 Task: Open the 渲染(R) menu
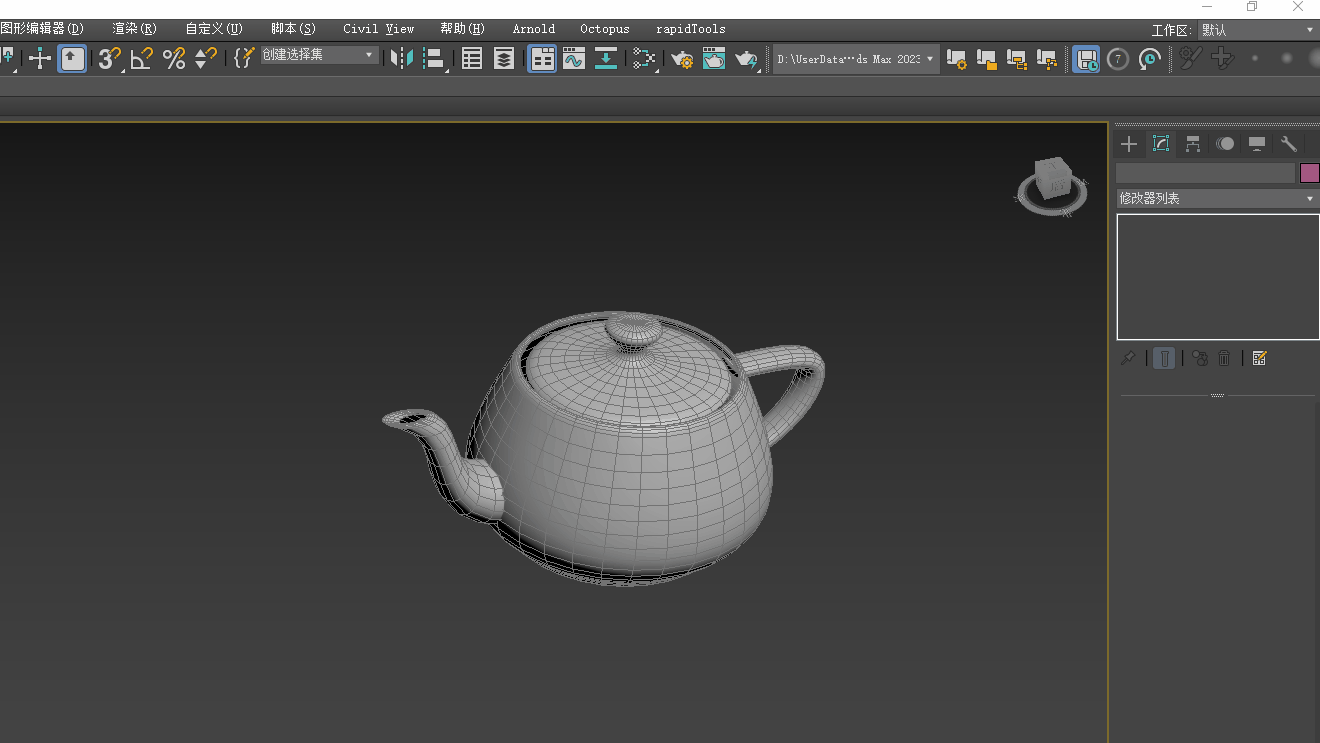(134, 29)
